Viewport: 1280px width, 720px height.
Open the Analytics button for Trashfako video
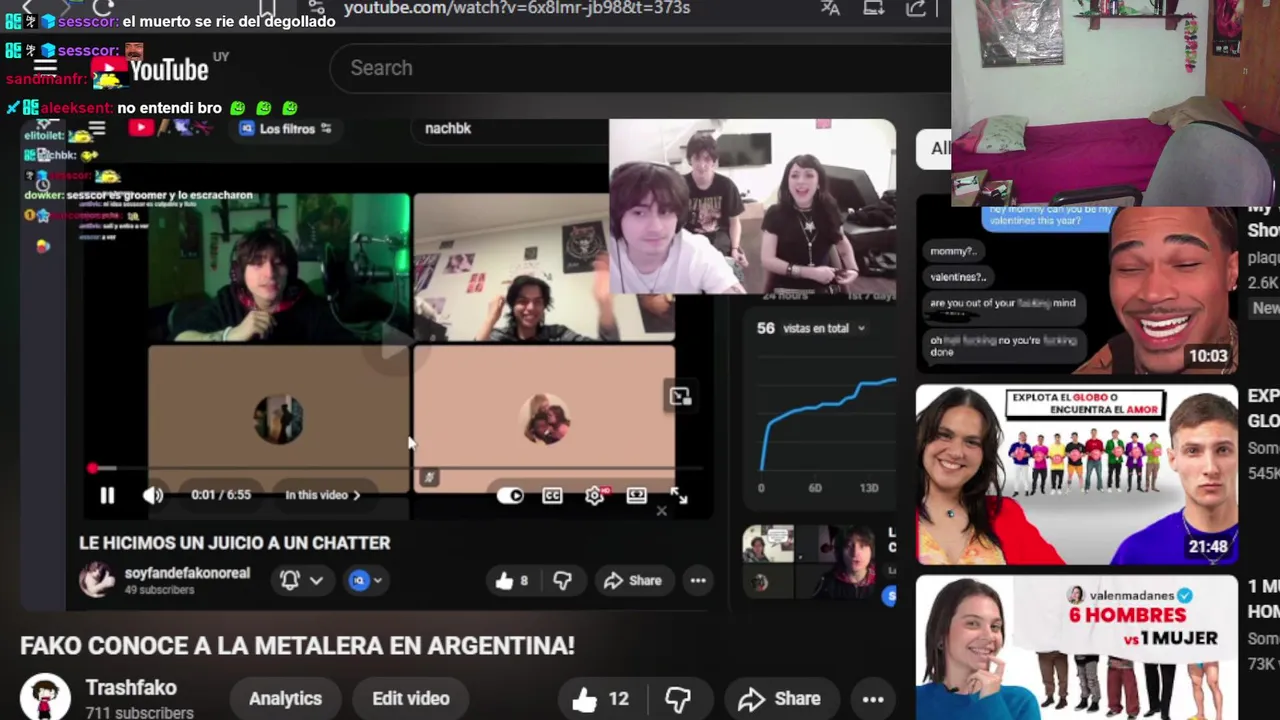285,699
